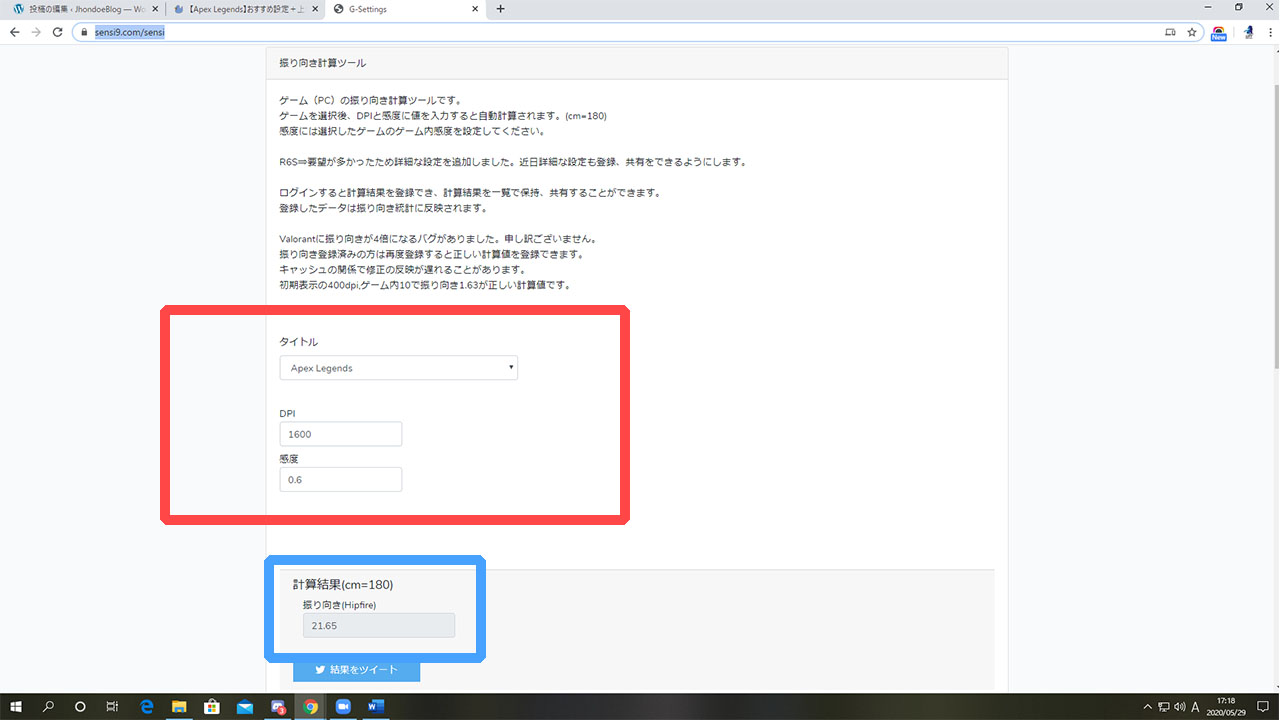This screenshot has height=720, width=1280.
Task: Close the JhondoeBlog WordPress tab
Action: tap(155, 9)
